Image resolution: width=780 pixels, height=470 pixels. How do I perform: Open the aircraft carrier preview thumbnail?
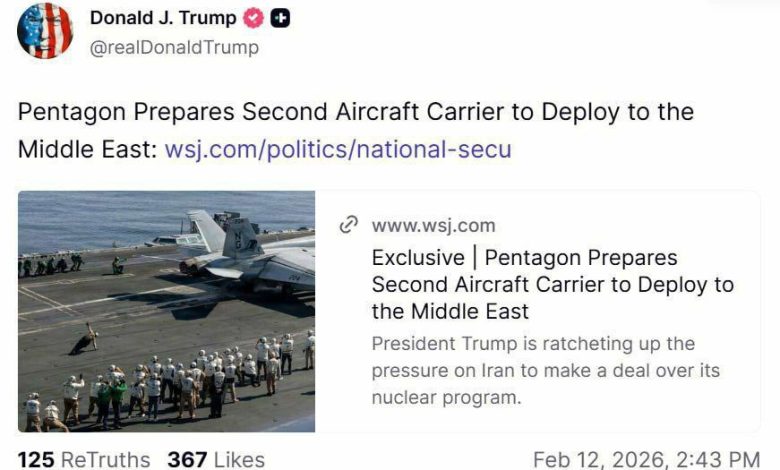pyautogui.click(x=166, y=311)
